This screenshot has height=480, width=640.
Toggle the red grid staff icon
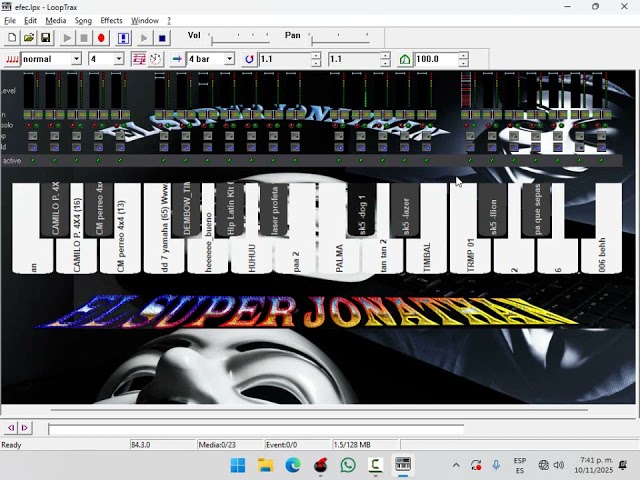(x=138, y=59)
